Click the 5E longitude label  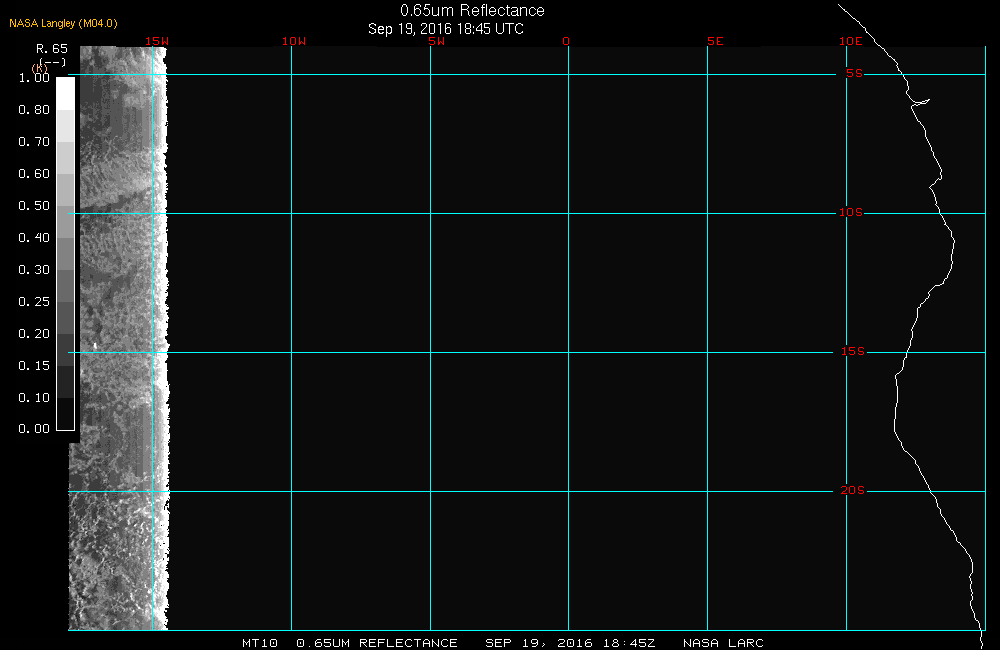pos(715,41)
